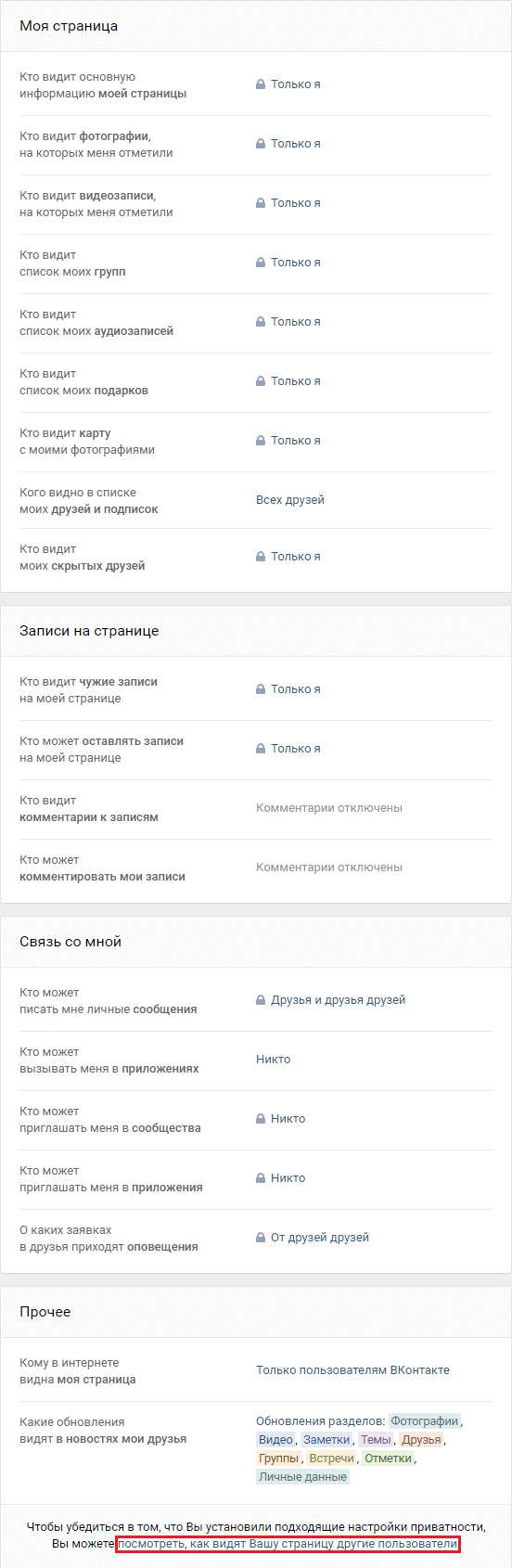This screenshot has height=1568, width=512.
Task: Click lock icon for gifts list privacy
Action: [261, 381]
